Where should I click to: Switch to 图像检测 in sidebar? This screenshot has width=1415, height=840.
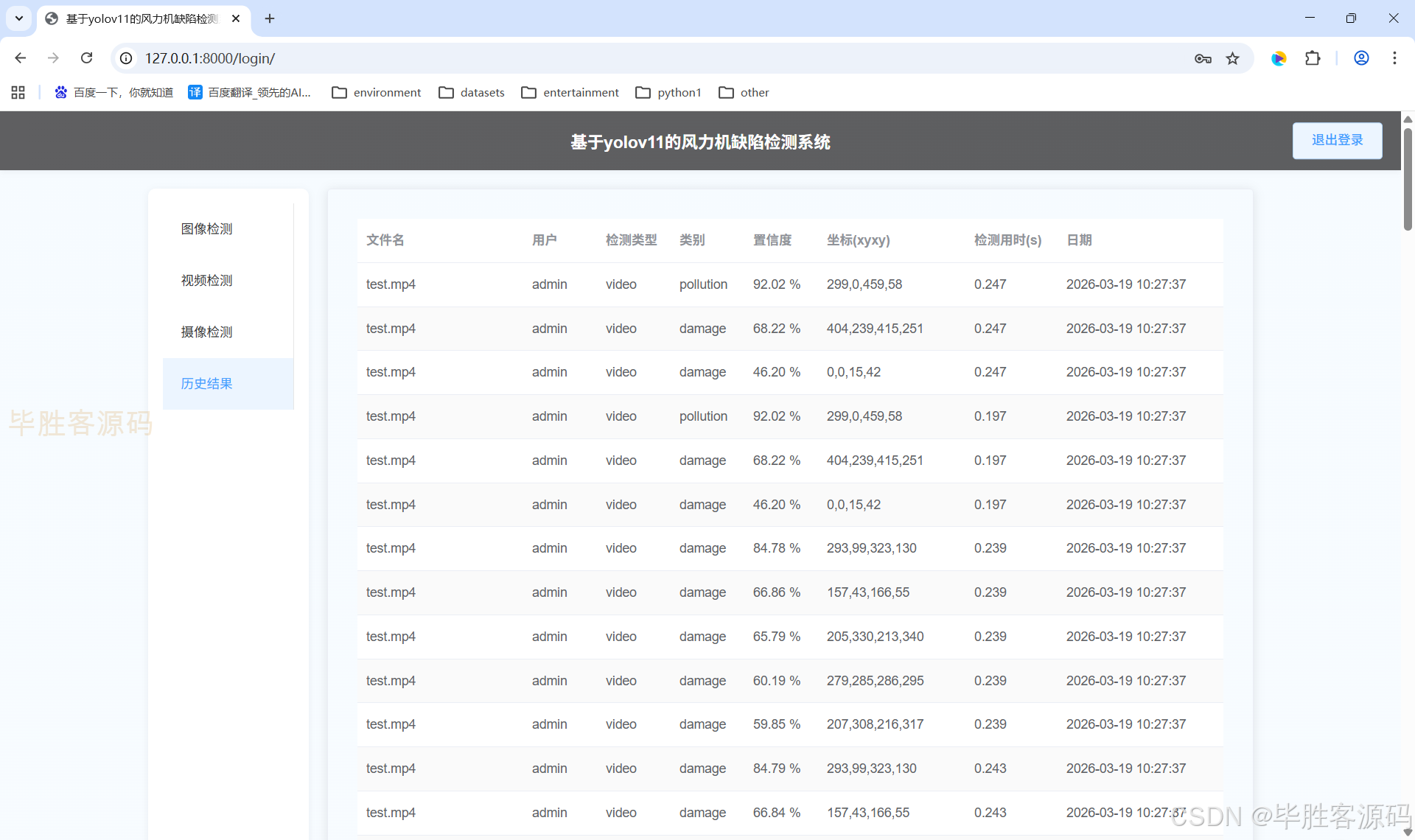[x=228, y=229]
